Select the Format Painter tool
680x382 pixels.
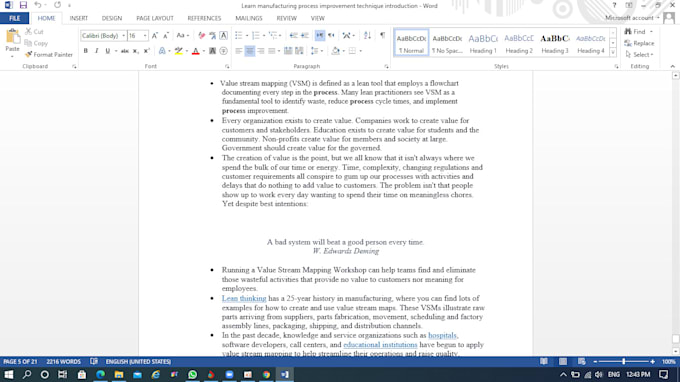click(49, 55)
